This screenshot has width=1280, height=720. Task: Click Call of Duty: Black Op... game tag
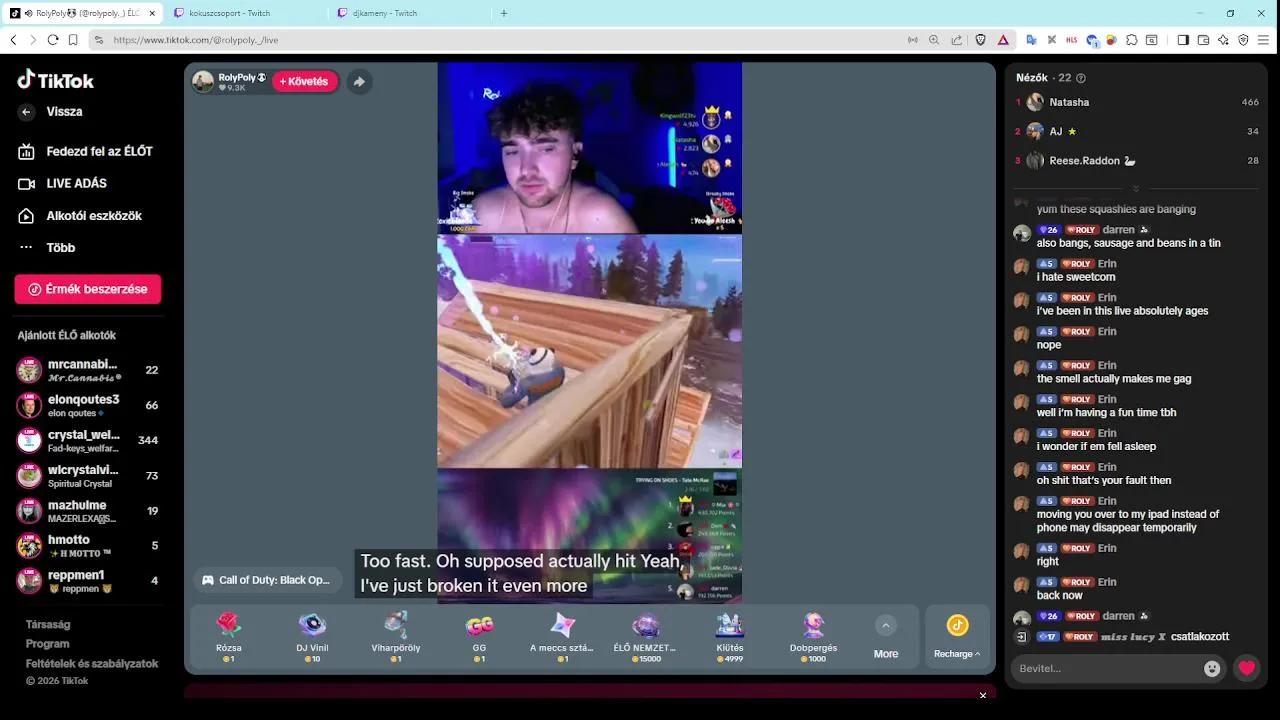(265, 580)
